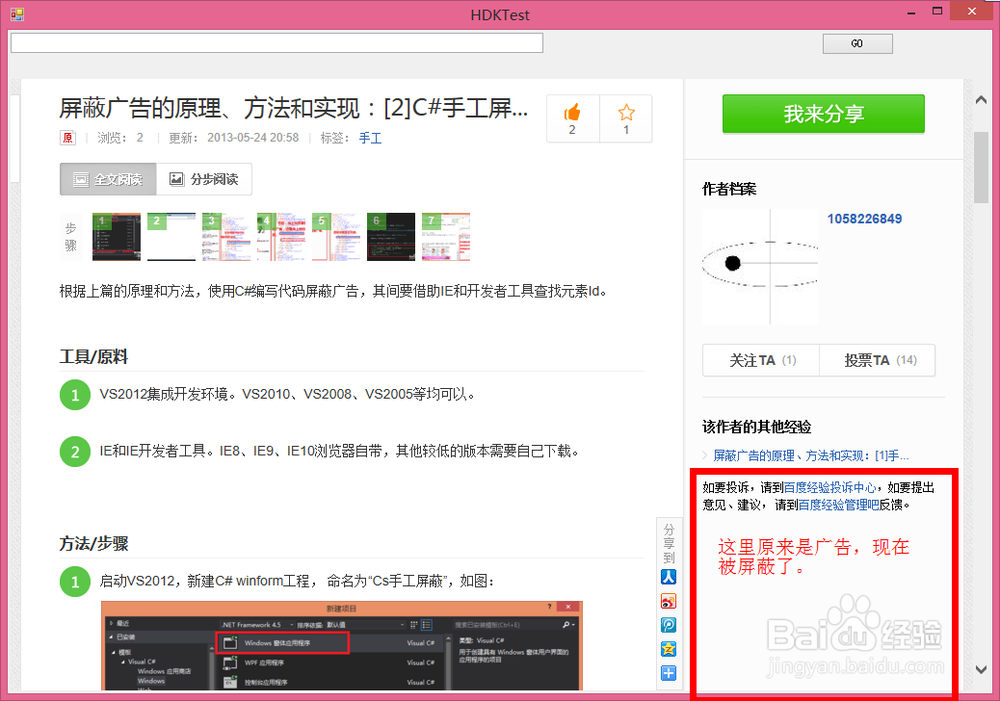The width and height of the screenshot is (1000, 701).
Task: Open related article 屏蔽广告的原理、方法和实现：[1] link
Action: tap(811, 455)
